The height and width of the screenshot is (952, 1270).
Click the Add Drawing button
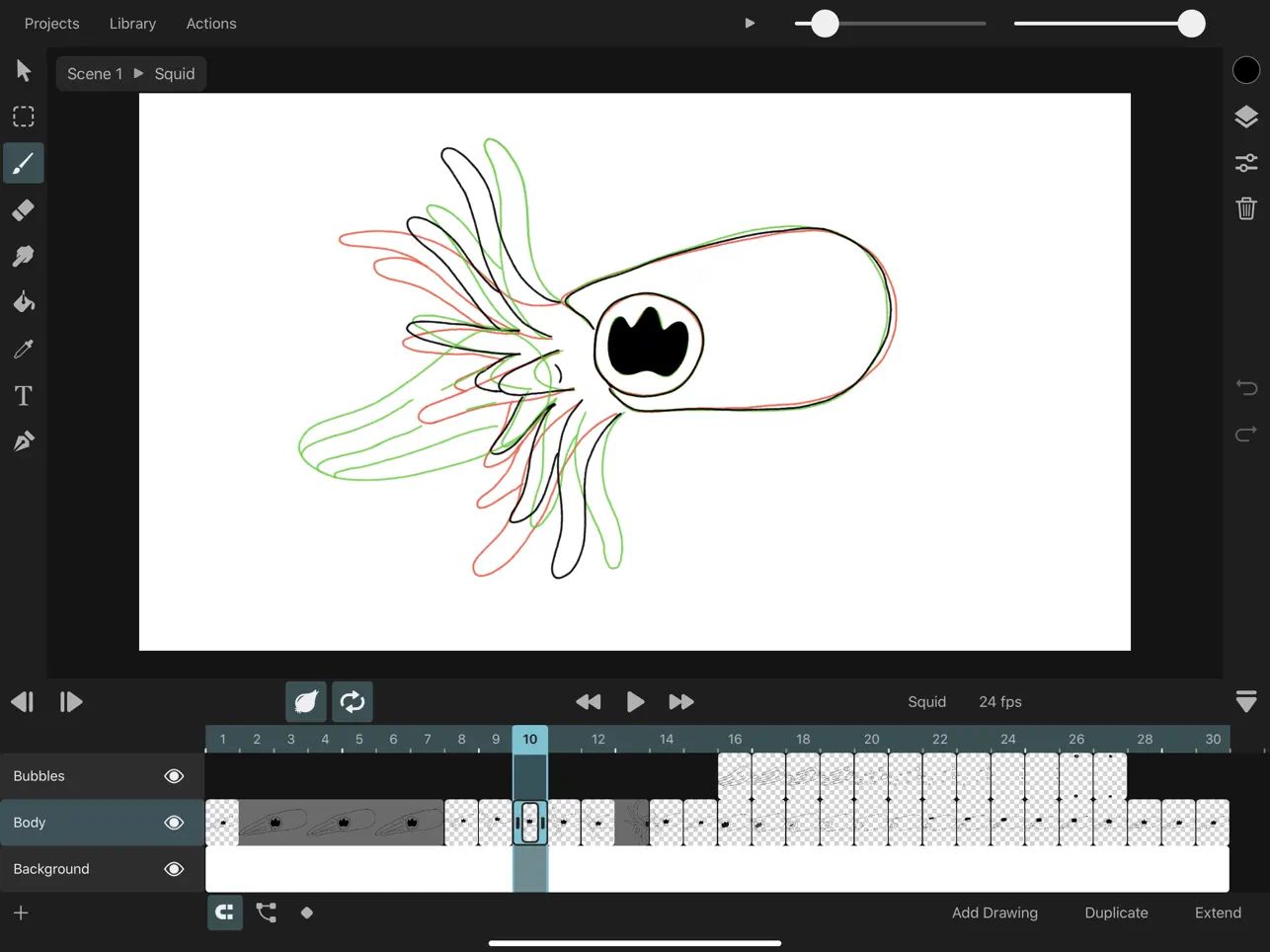click(x=994, y=912)
